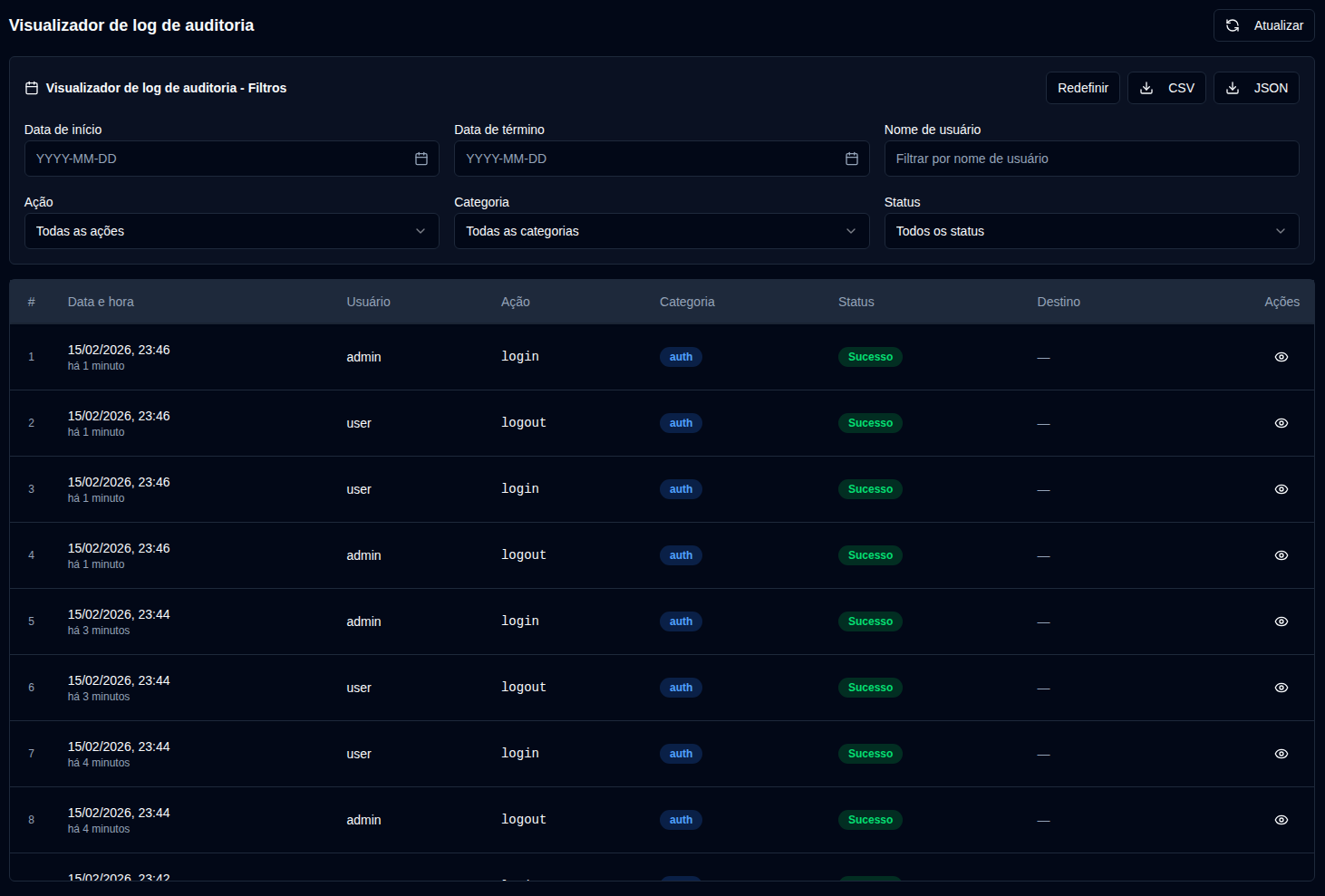Open details eye icon for row 3

pos(1281,489)
